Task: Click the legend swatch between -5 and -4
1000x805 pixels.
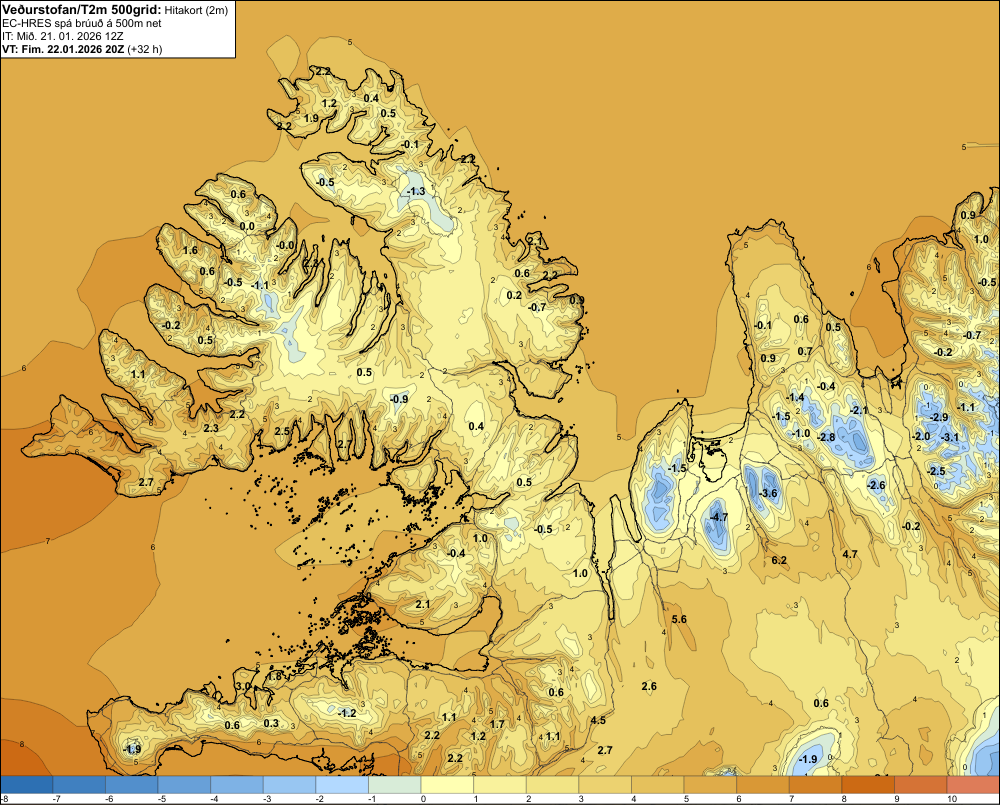Action: 184,784
